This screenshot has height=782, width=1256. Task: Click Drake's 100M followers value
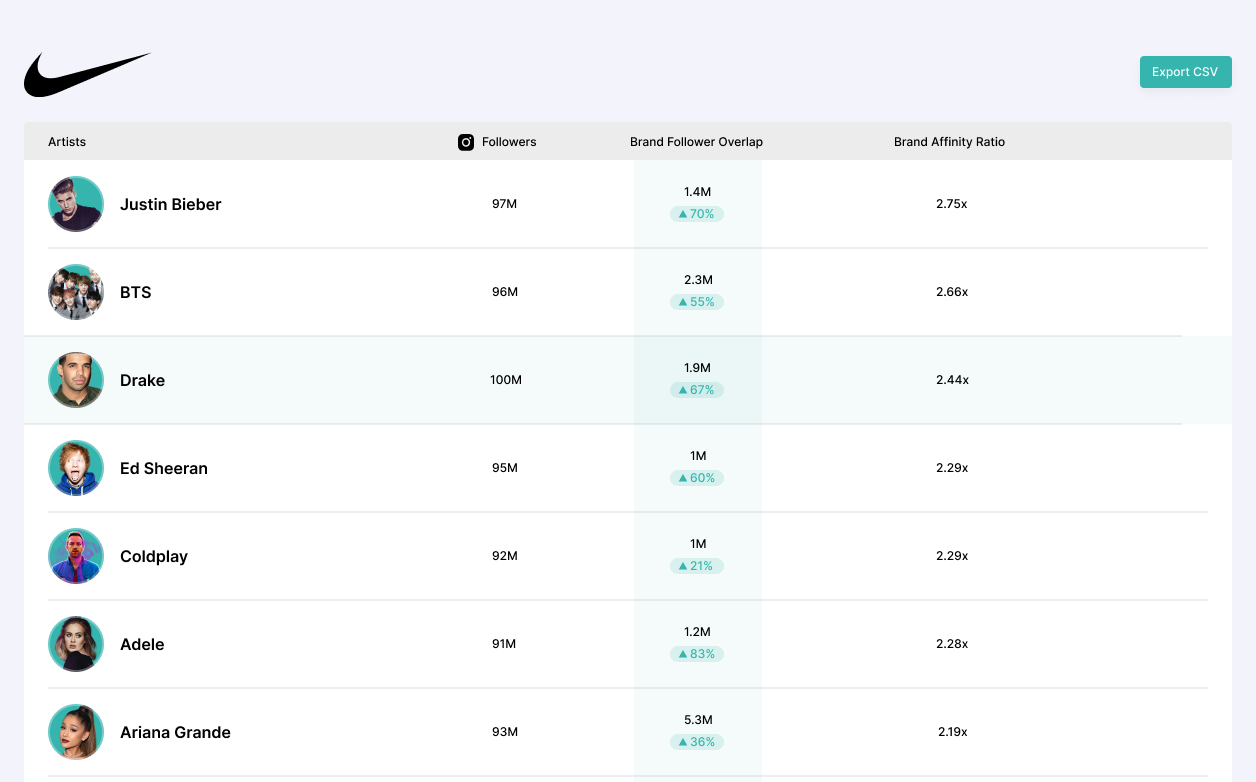click(x=506, y=380)
